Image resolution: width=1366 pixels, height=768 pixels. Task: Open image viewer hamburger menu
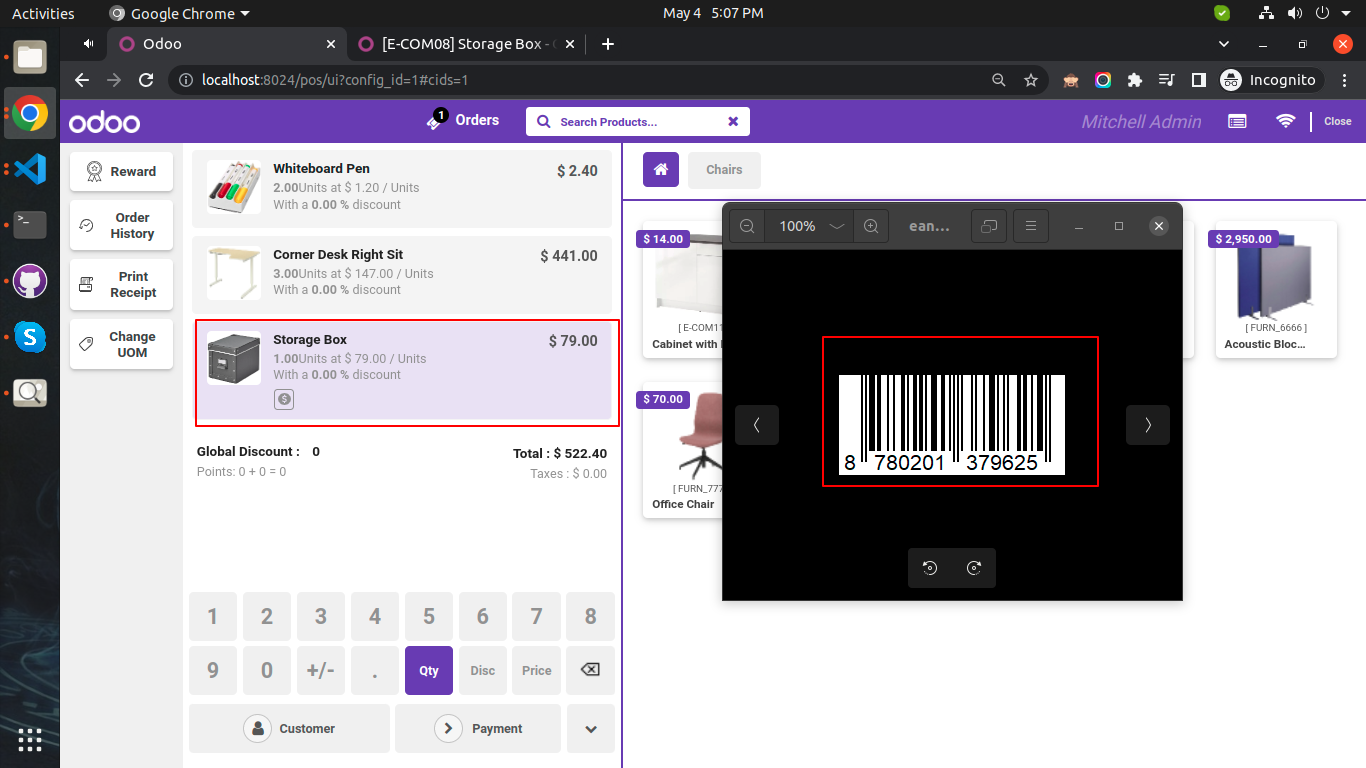[x=1030, y=226]
